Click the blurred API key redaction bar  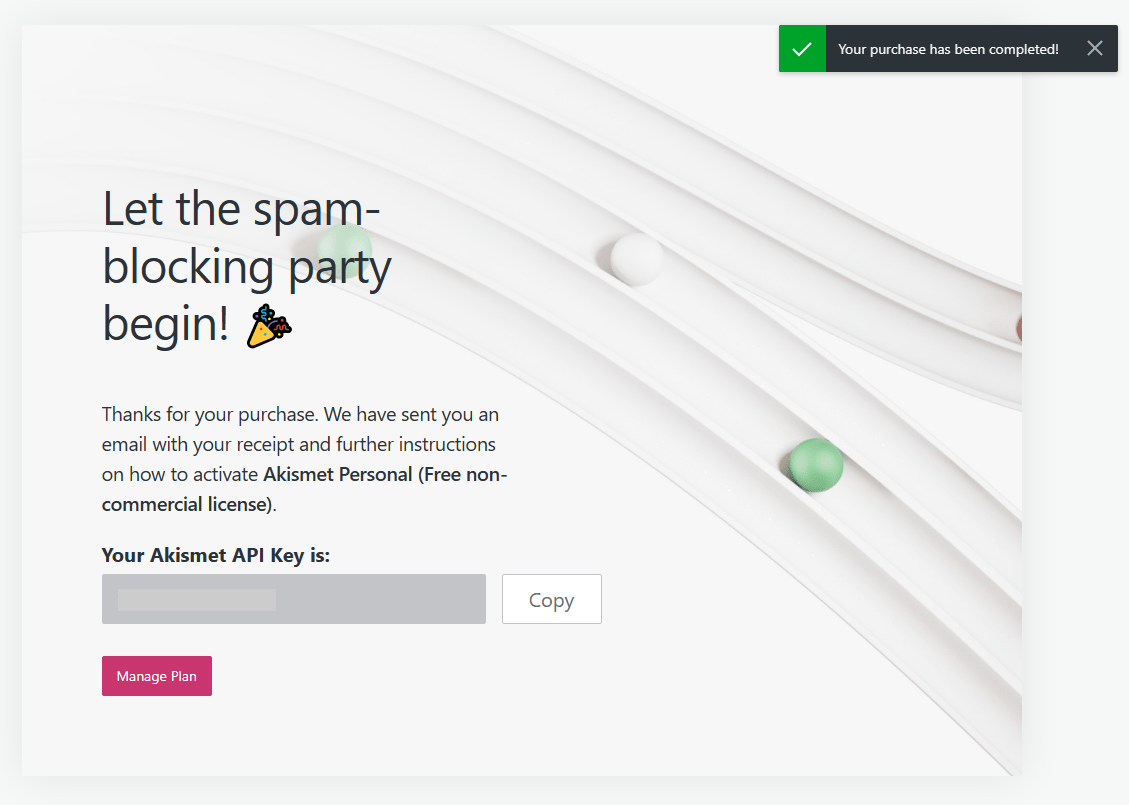pyautogui.click(x=197, y=600)
